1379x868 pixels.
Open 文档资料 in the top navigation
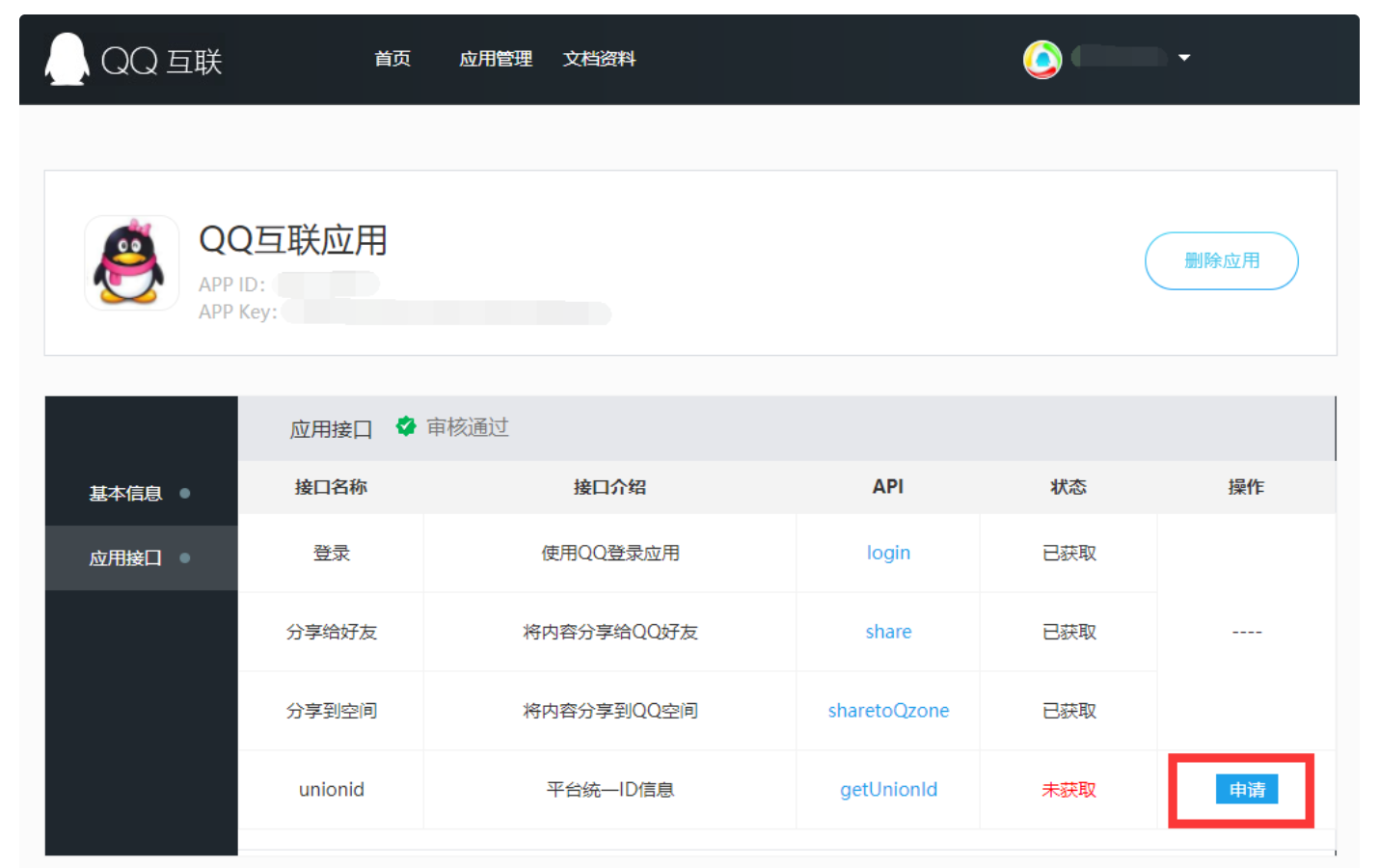[599, 59]
